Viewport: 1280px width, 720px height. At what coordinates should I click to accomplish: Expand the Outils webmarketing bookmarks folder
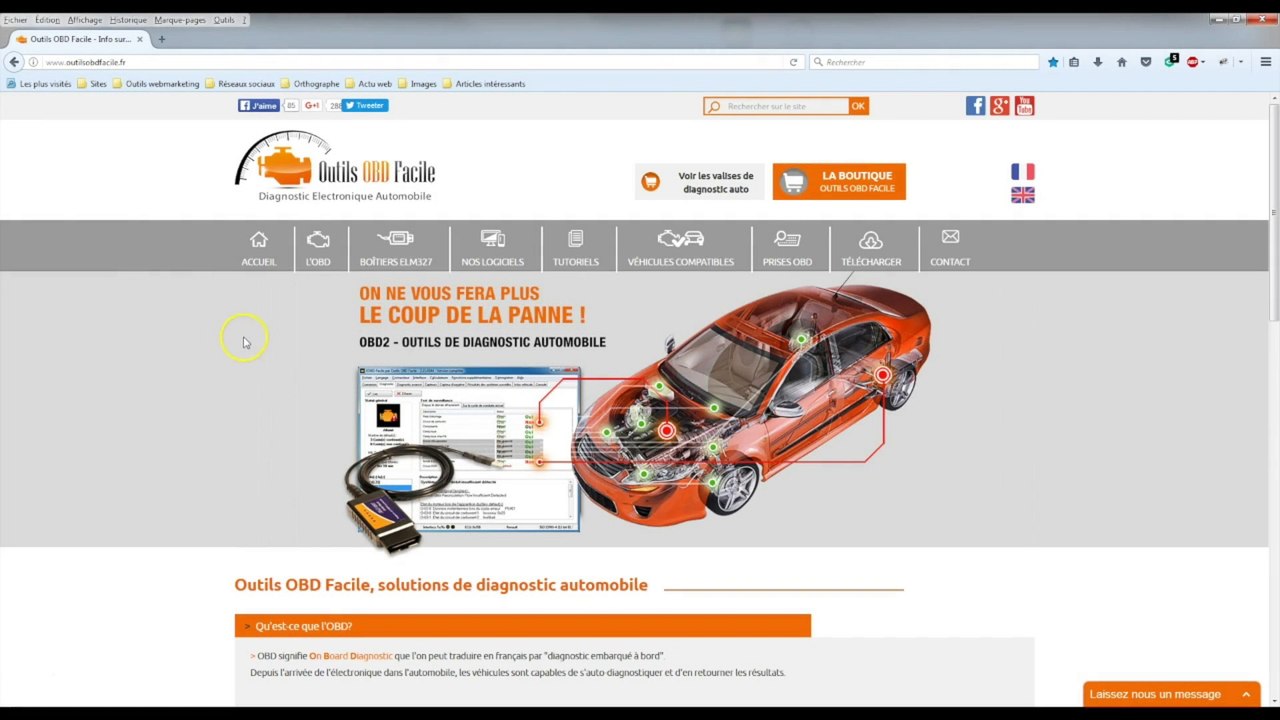pyautogui.click(x=156, y=84)
